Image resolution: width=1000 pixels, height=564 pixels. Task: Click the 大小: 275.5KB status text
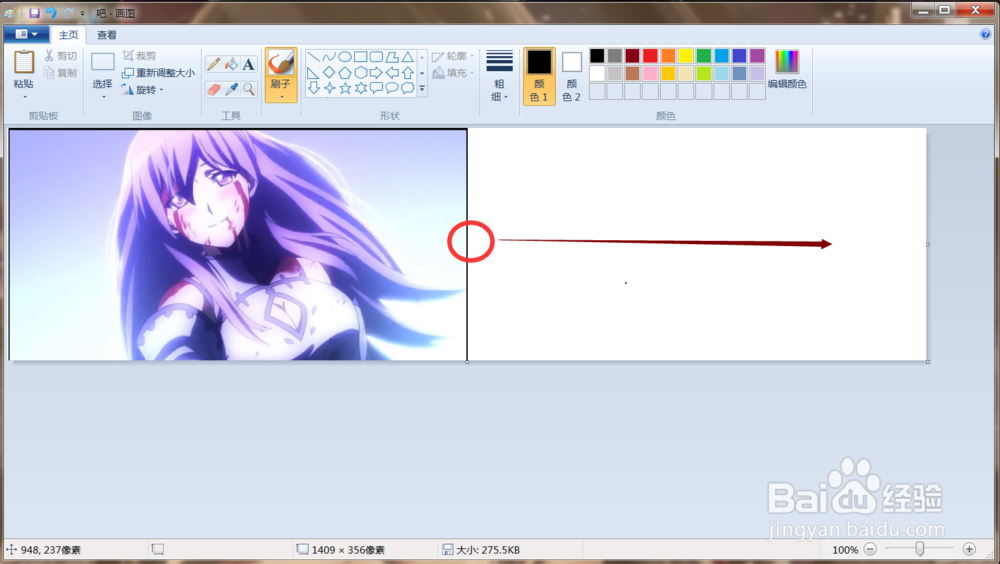point(488,550)
